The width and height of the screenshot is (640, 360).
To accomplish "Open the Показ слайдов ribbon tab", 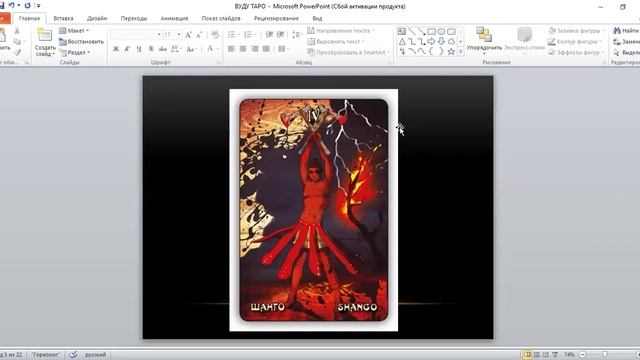I will 221,18.
